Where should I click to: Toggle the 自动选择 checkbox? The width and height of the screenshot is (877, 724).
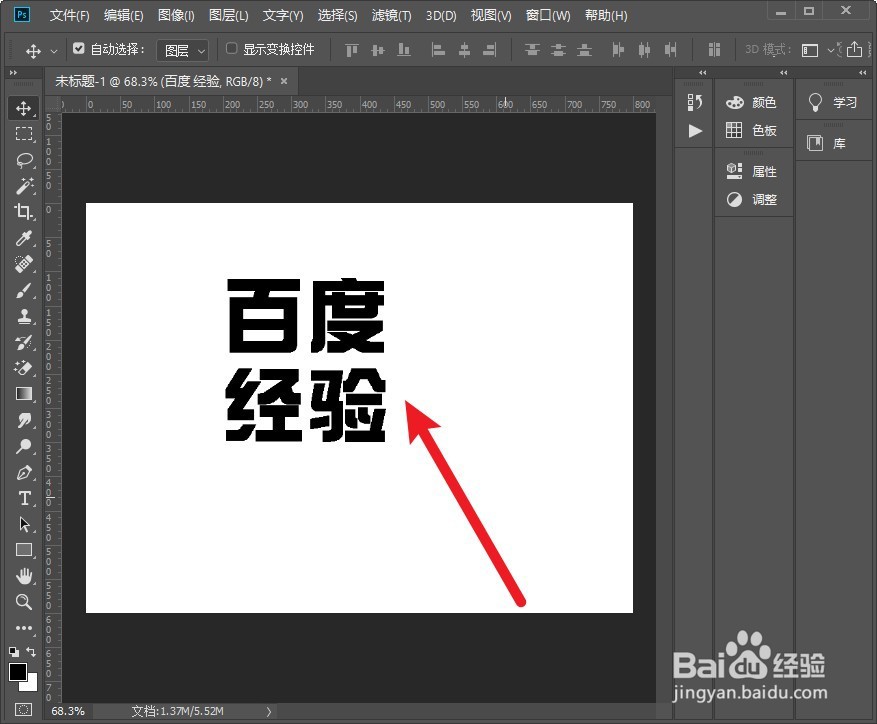[x=79, y=49]
